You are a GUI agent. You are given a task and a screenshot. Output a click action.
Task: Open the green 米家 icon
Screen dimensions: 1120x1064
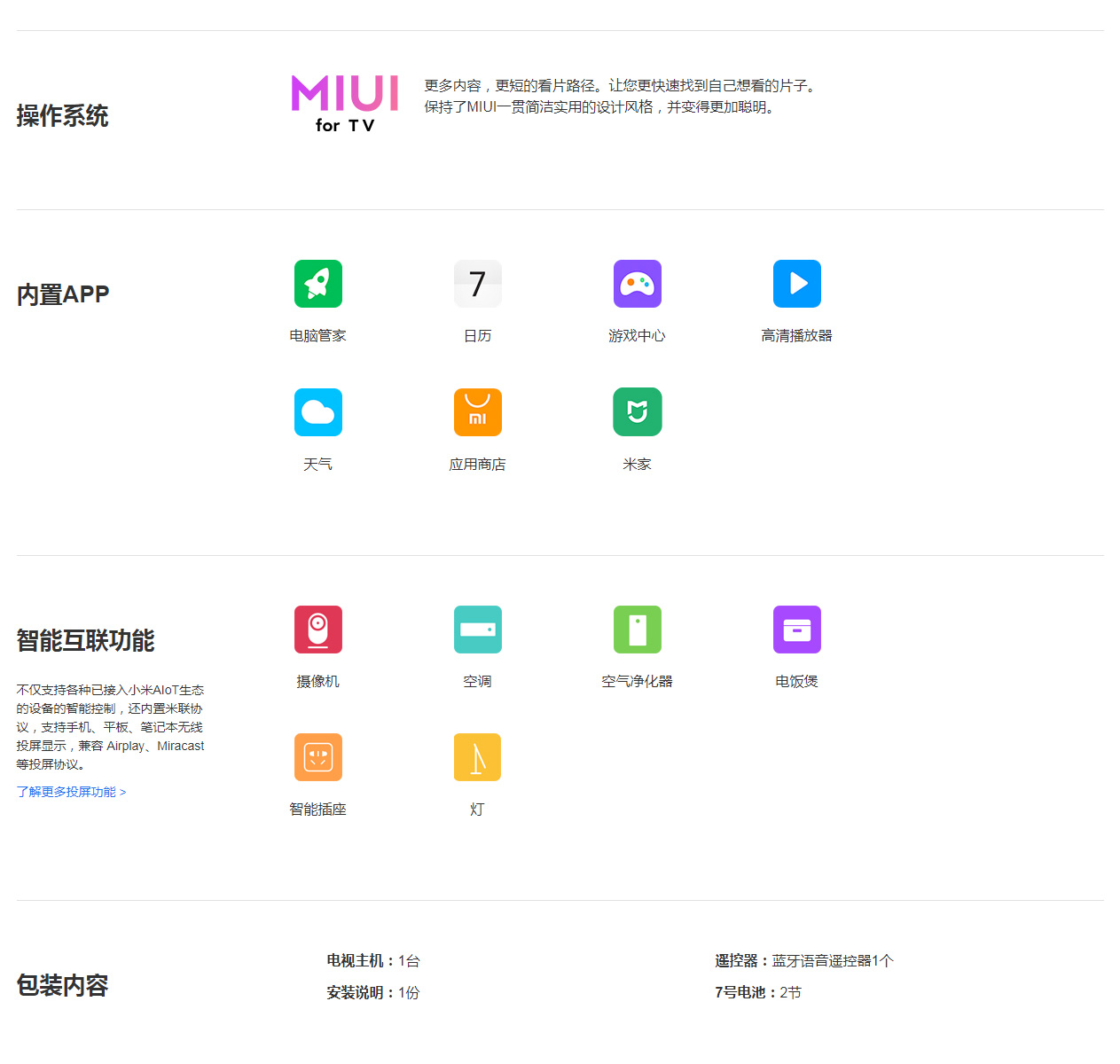[x=637, y=412]
